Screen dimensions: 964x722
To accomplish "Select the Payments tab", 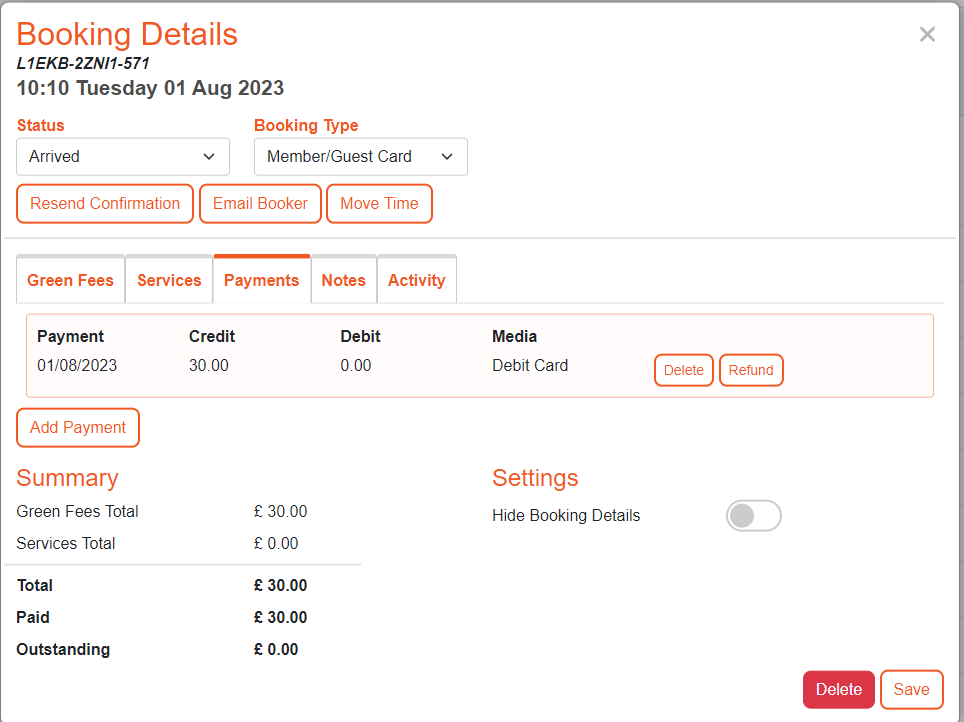I will pos(261,280).
